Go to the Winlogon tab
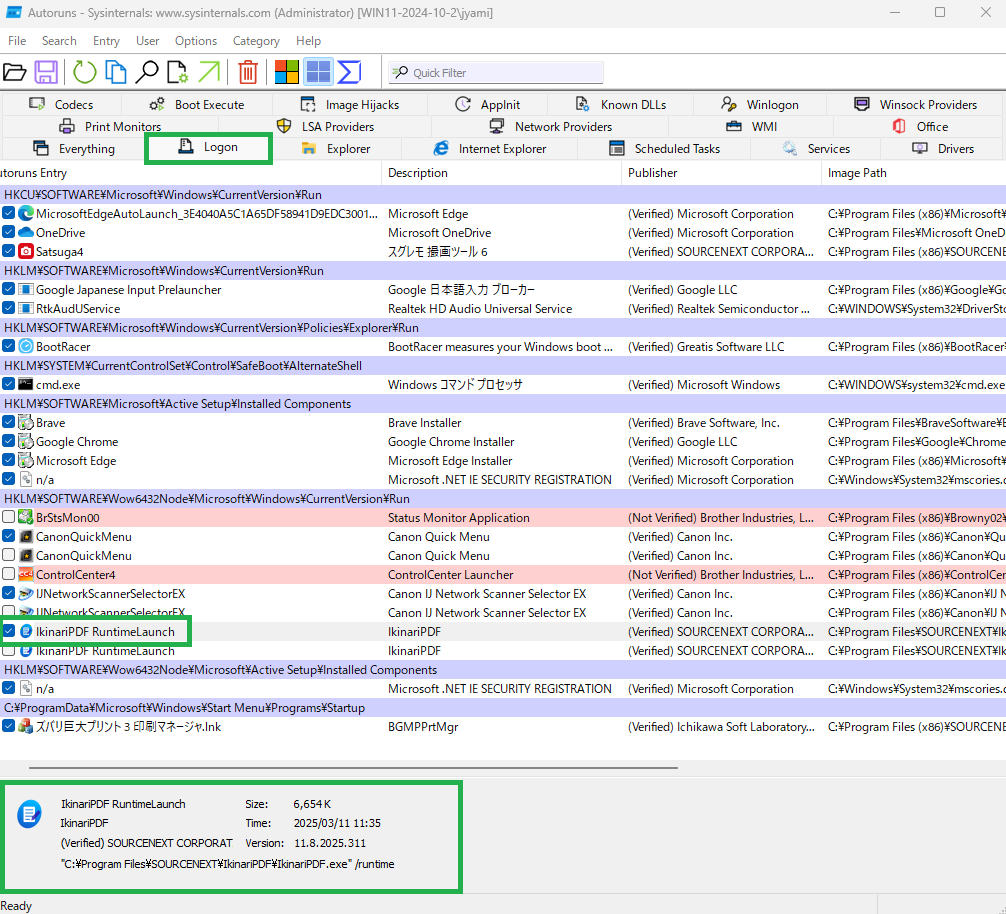 760,105
